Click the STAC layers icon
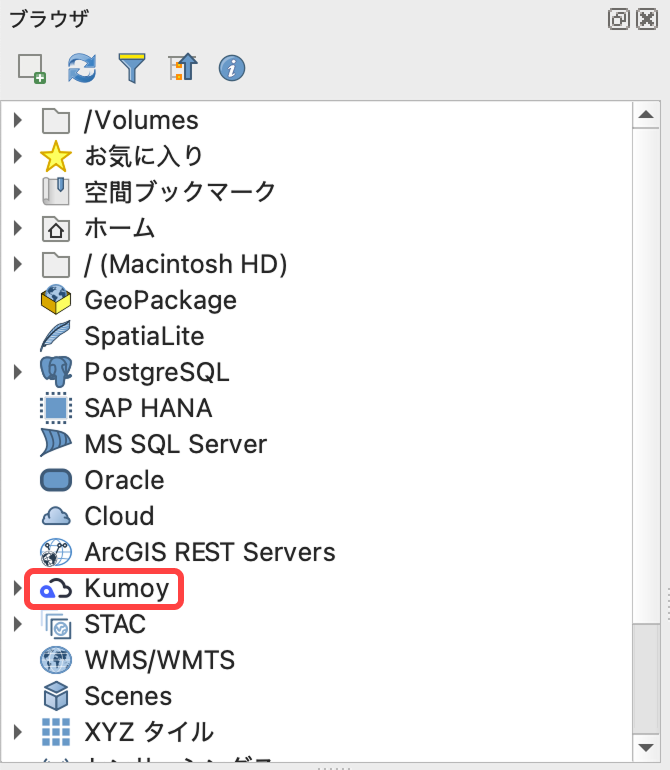This screenshot has height=770, width=670. click(56, 625)
